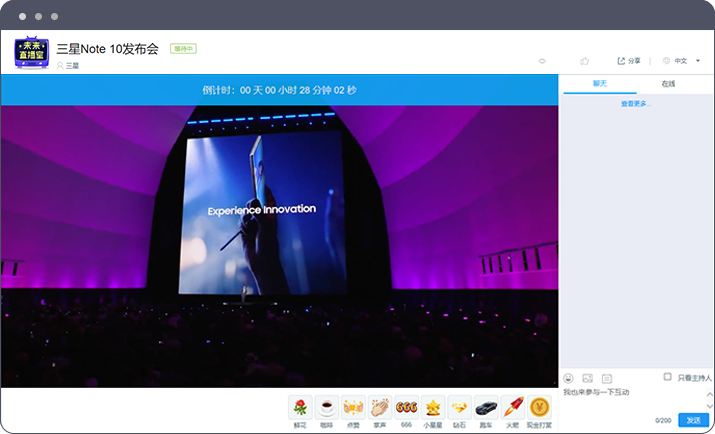
Task: Click the 查看更多 link in chat
Action: pyautogui.click(x=636, y=104)
